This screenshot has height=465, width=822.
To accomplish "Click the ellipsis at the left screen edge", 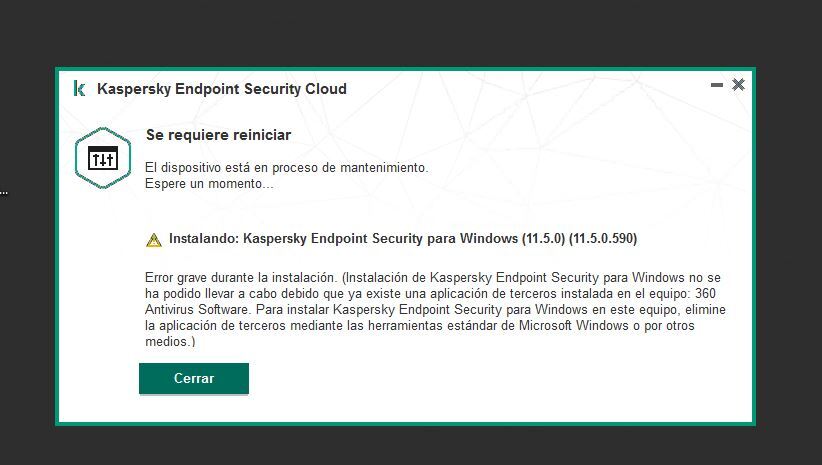I will [4, 192].
